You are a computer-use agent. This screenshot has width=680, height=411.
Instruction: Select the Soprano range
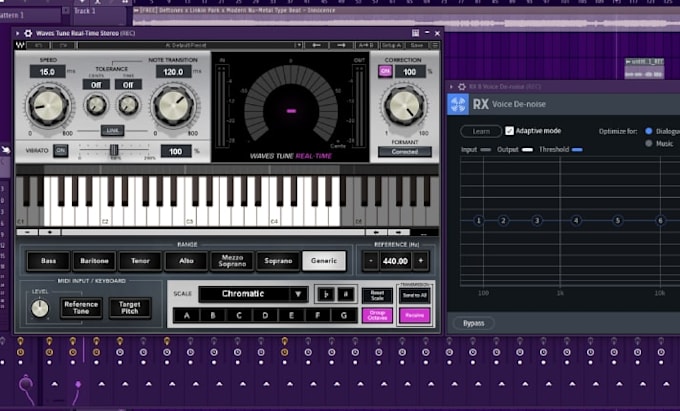(x=278, y=261)
